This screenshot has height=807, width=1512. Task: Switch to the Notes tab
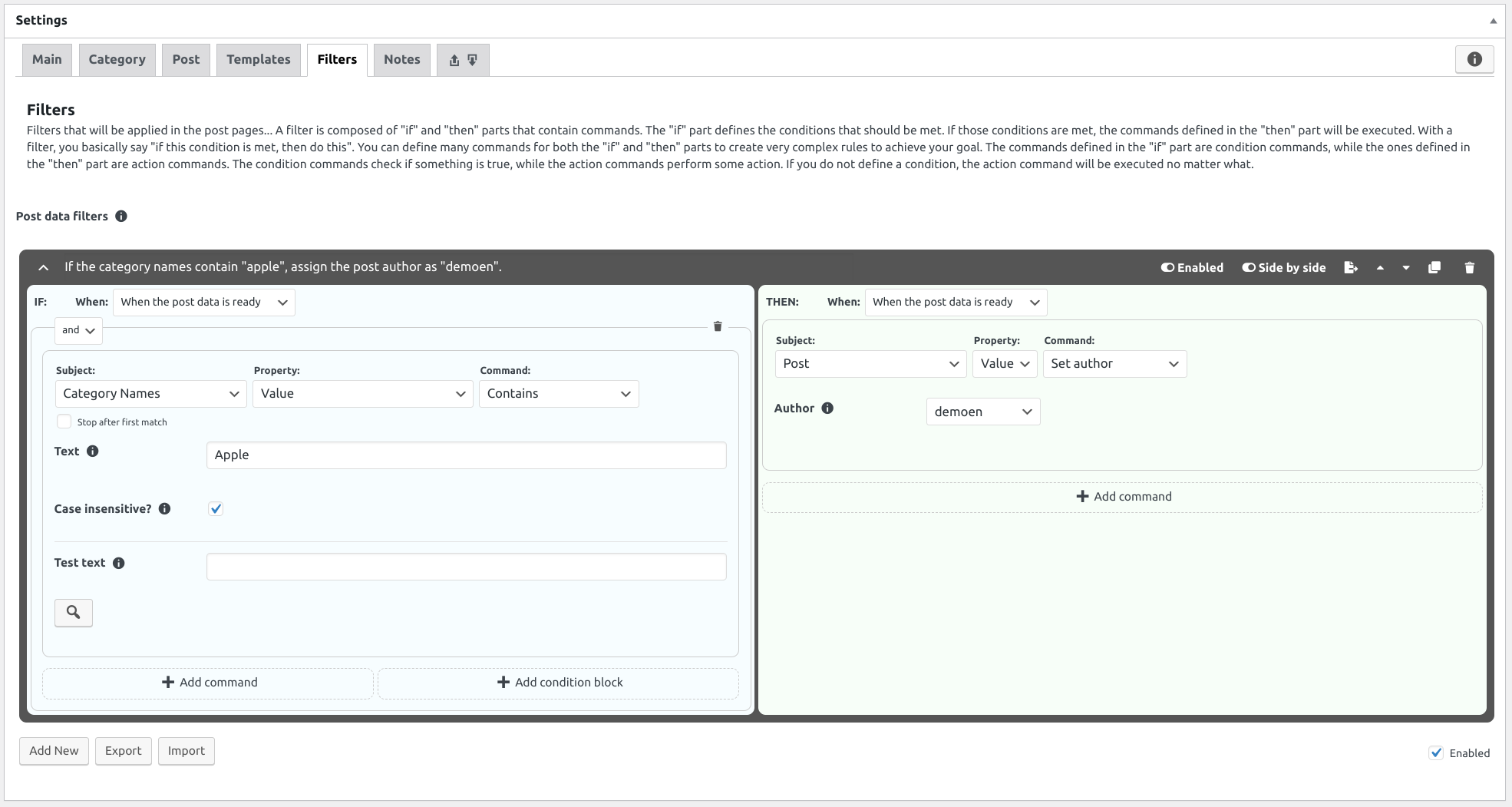(x=402, y=60)
